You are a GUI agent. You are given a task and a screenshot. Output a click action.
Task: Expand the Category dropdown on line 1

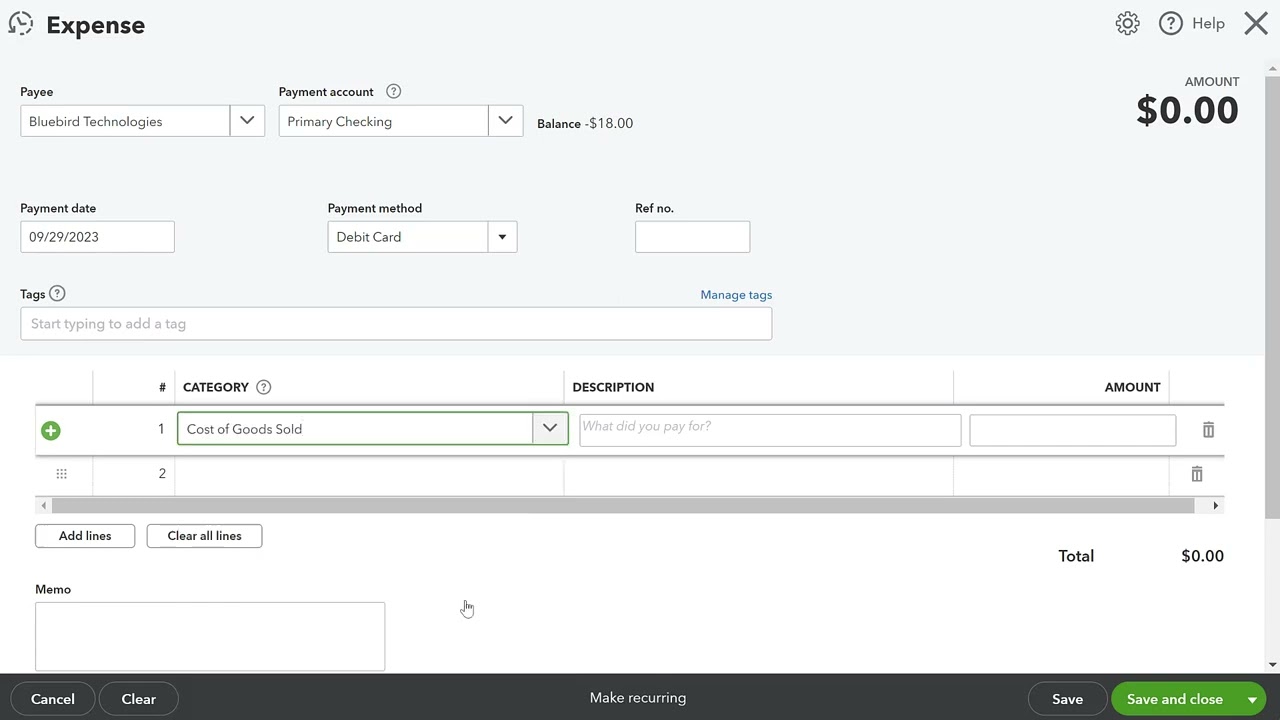tap(550, 428)
